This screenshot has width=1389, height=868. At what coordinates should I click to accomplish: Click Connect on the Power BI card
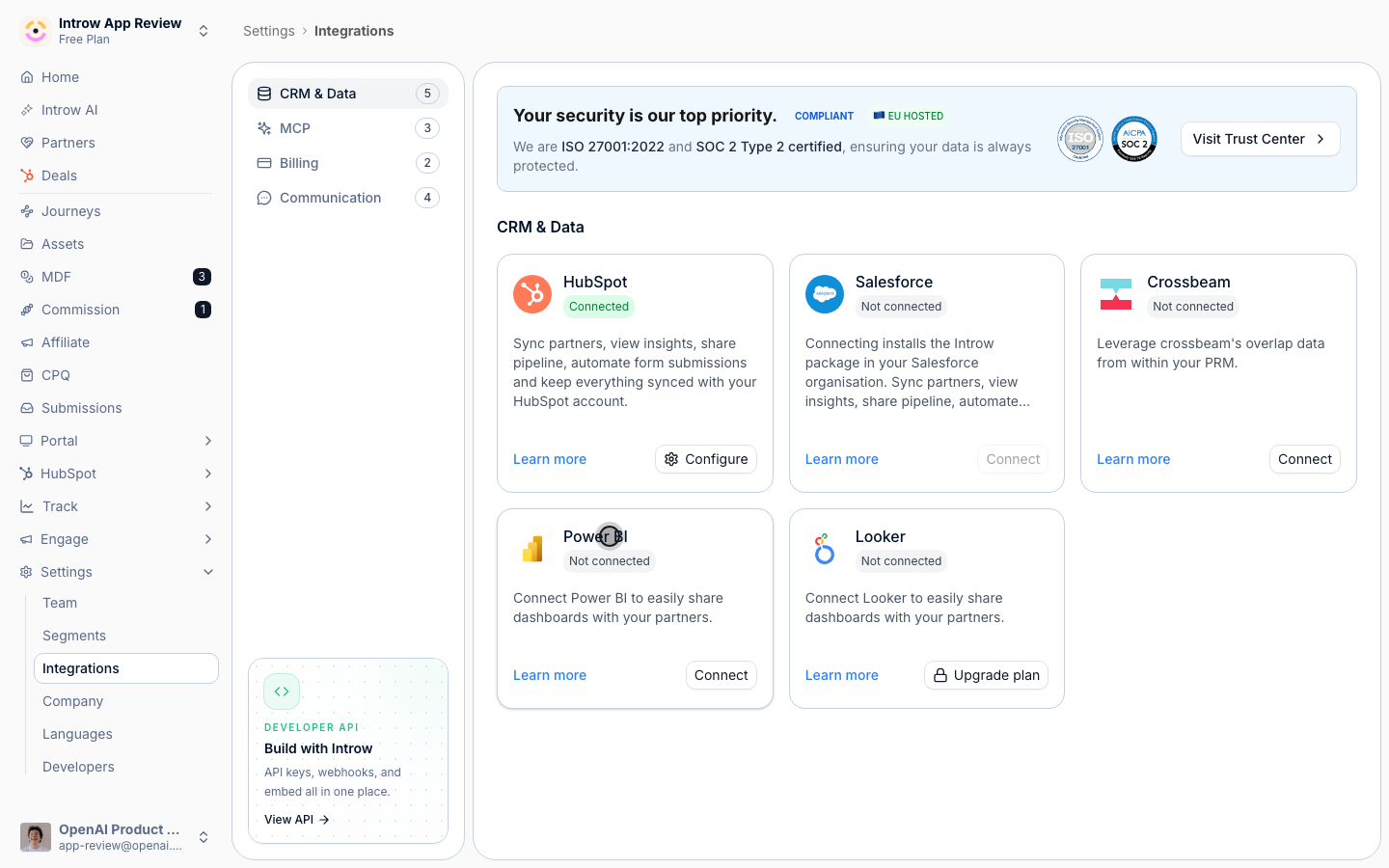(722, 675)
